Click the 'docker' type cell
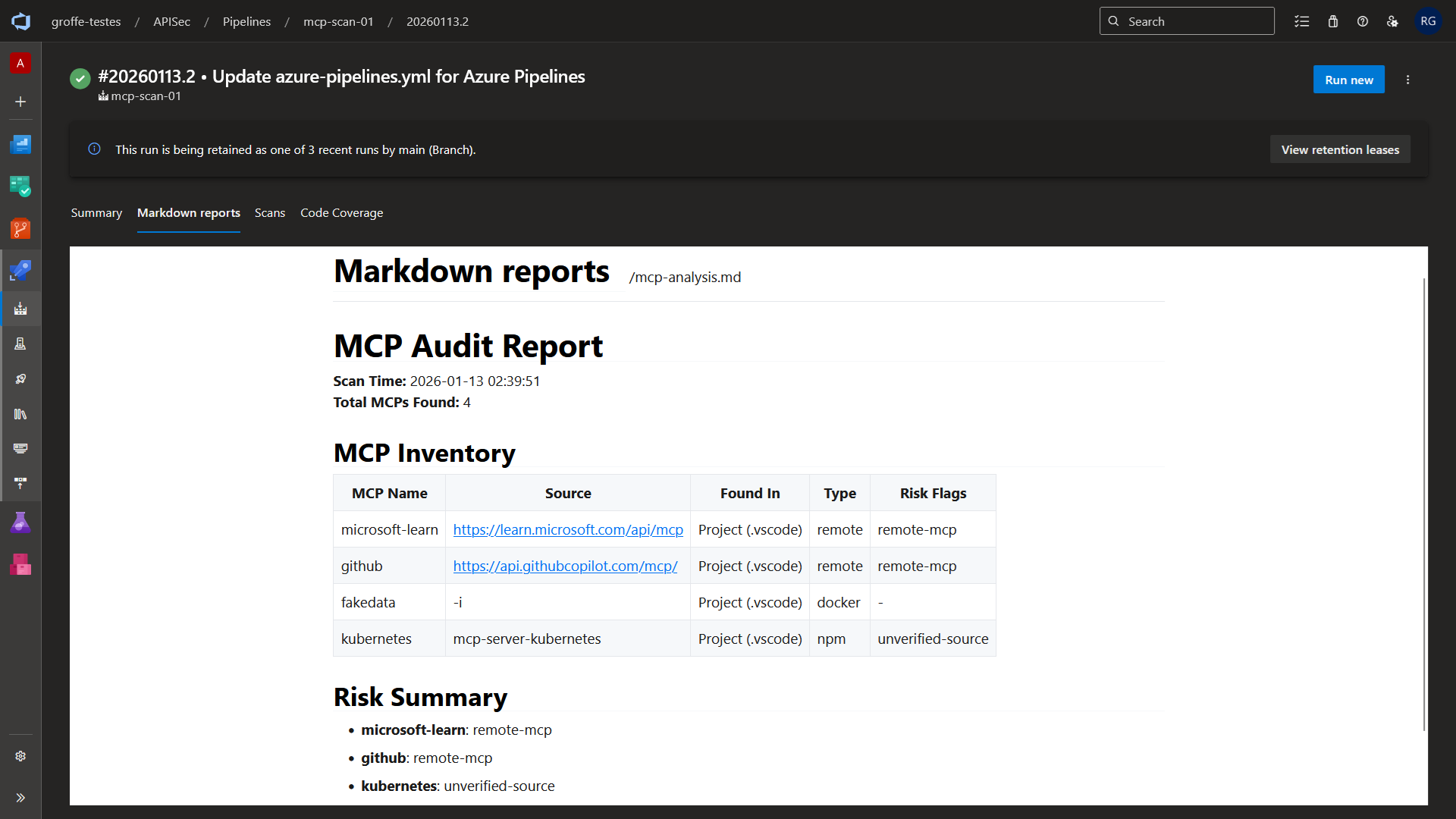The width and height of the screenshot is (1456, 819). tap(839, 602)
